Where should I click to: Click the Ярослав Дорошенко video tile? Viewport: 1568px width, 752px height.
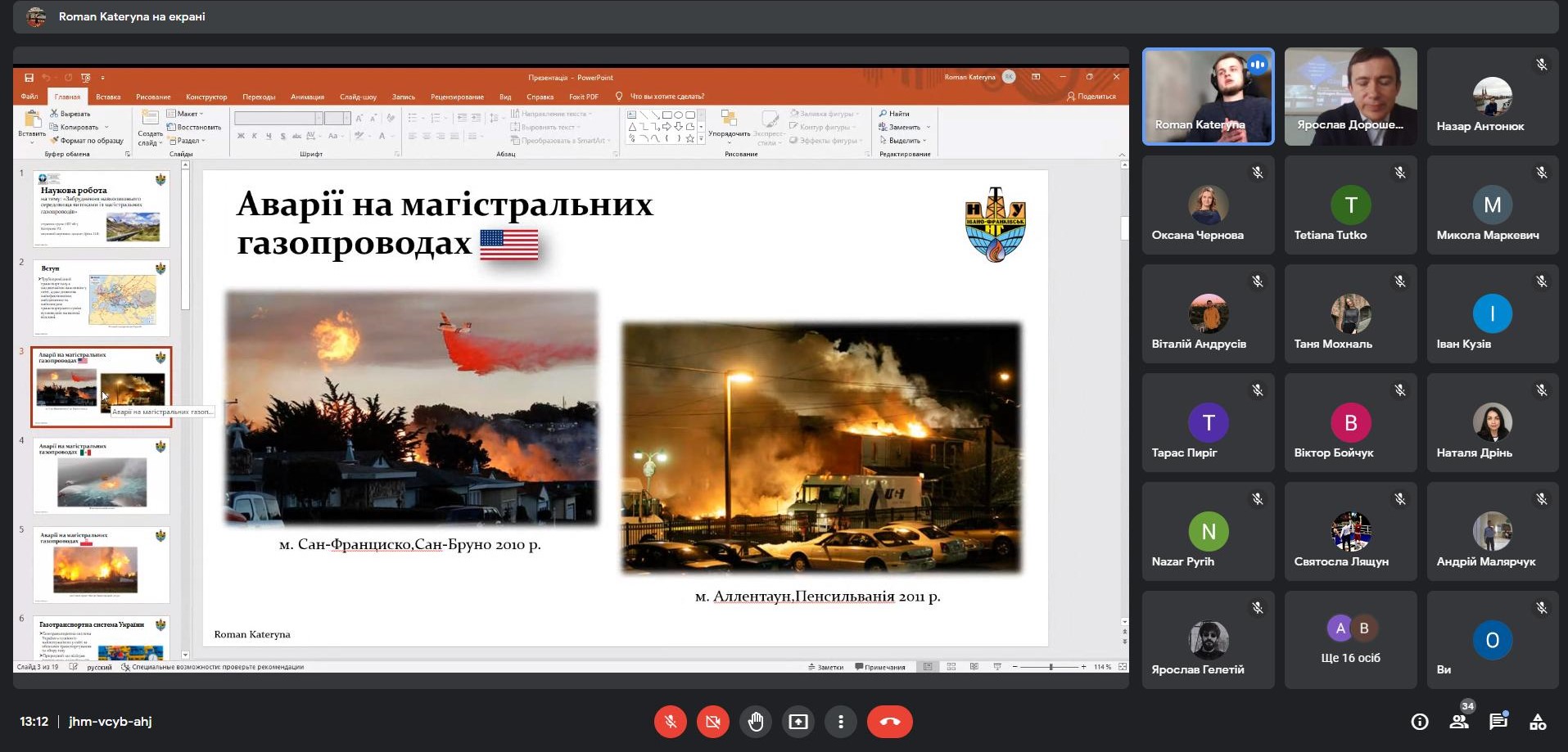[1350, 97]
